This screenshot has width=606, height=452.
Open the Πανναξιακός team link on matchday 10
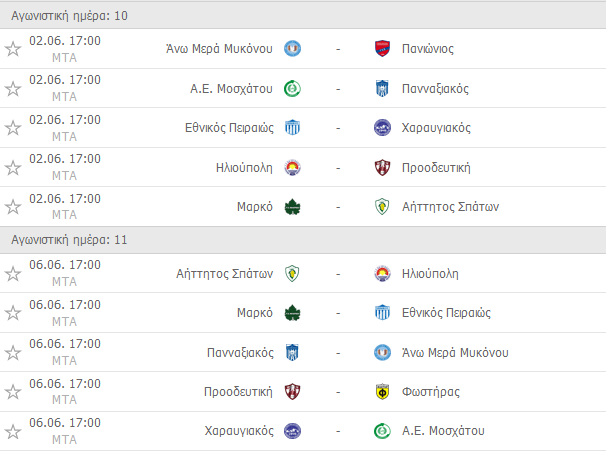click(x=435, y=88)
